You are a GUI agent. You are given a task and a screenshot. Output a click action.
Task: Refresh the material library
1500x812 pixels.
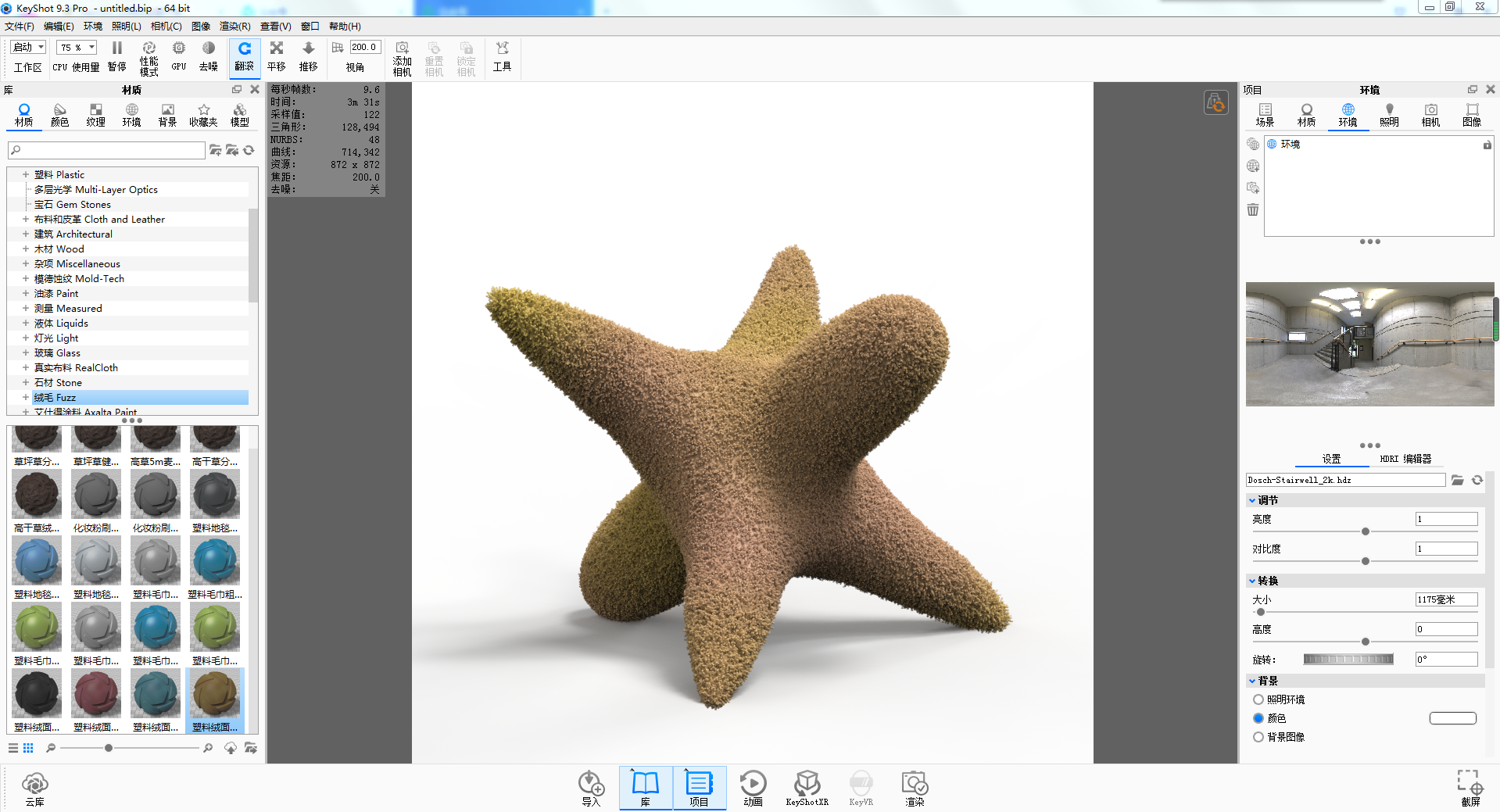click(x=249, y=150)
